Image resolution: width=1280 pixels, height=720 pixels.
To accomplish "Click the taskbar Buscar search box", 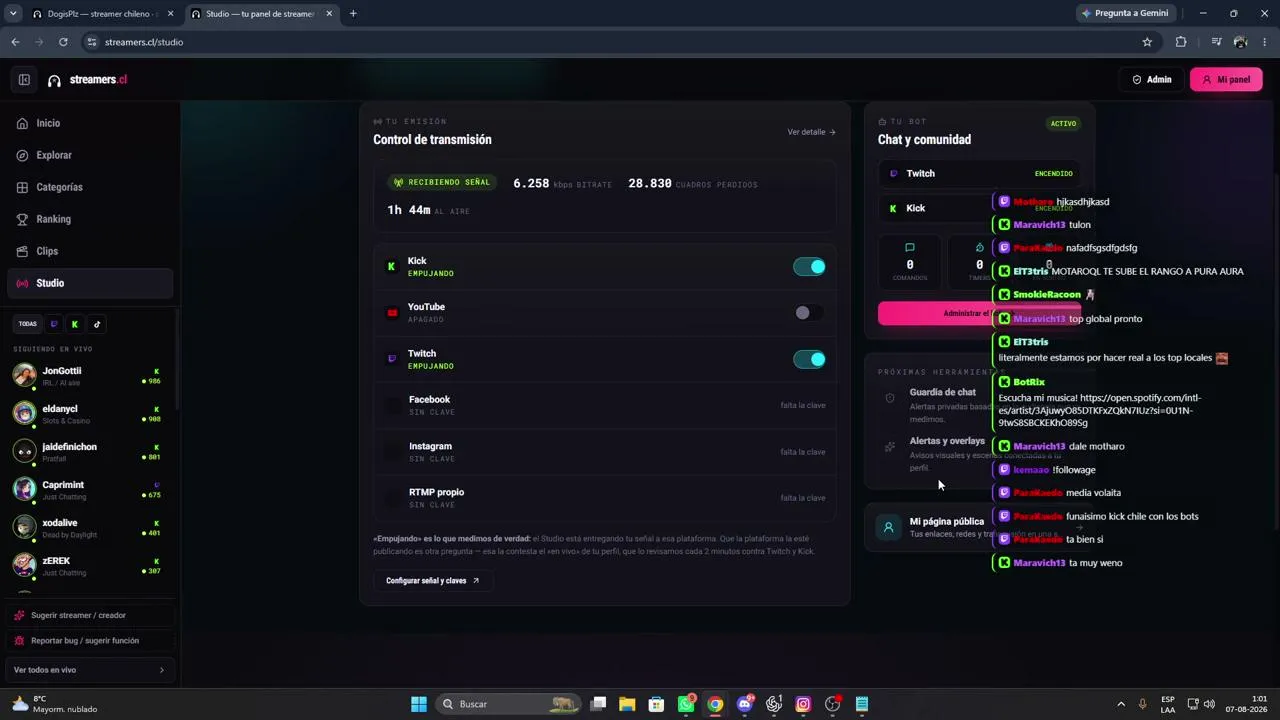I will (509, 704).
